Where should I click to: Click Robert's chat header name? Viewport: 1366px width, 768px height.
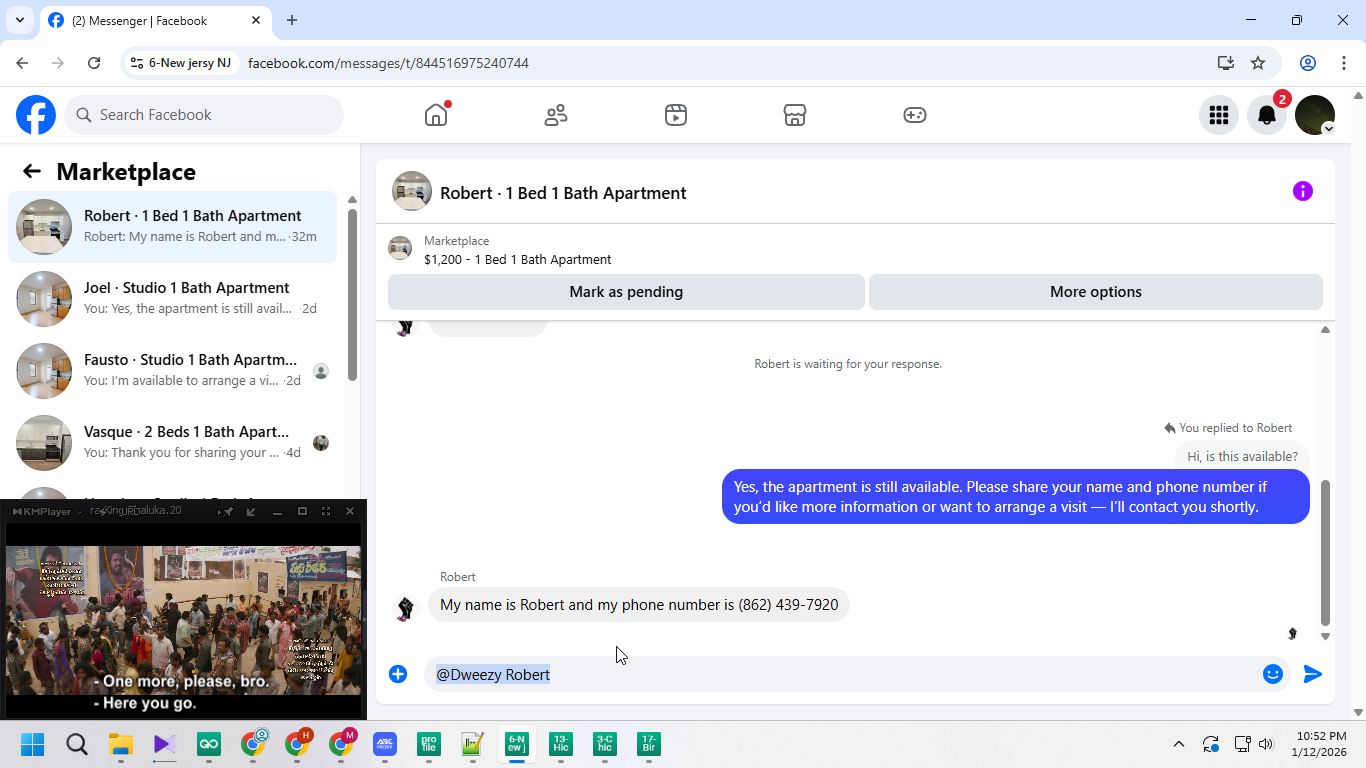click(563, 193)
